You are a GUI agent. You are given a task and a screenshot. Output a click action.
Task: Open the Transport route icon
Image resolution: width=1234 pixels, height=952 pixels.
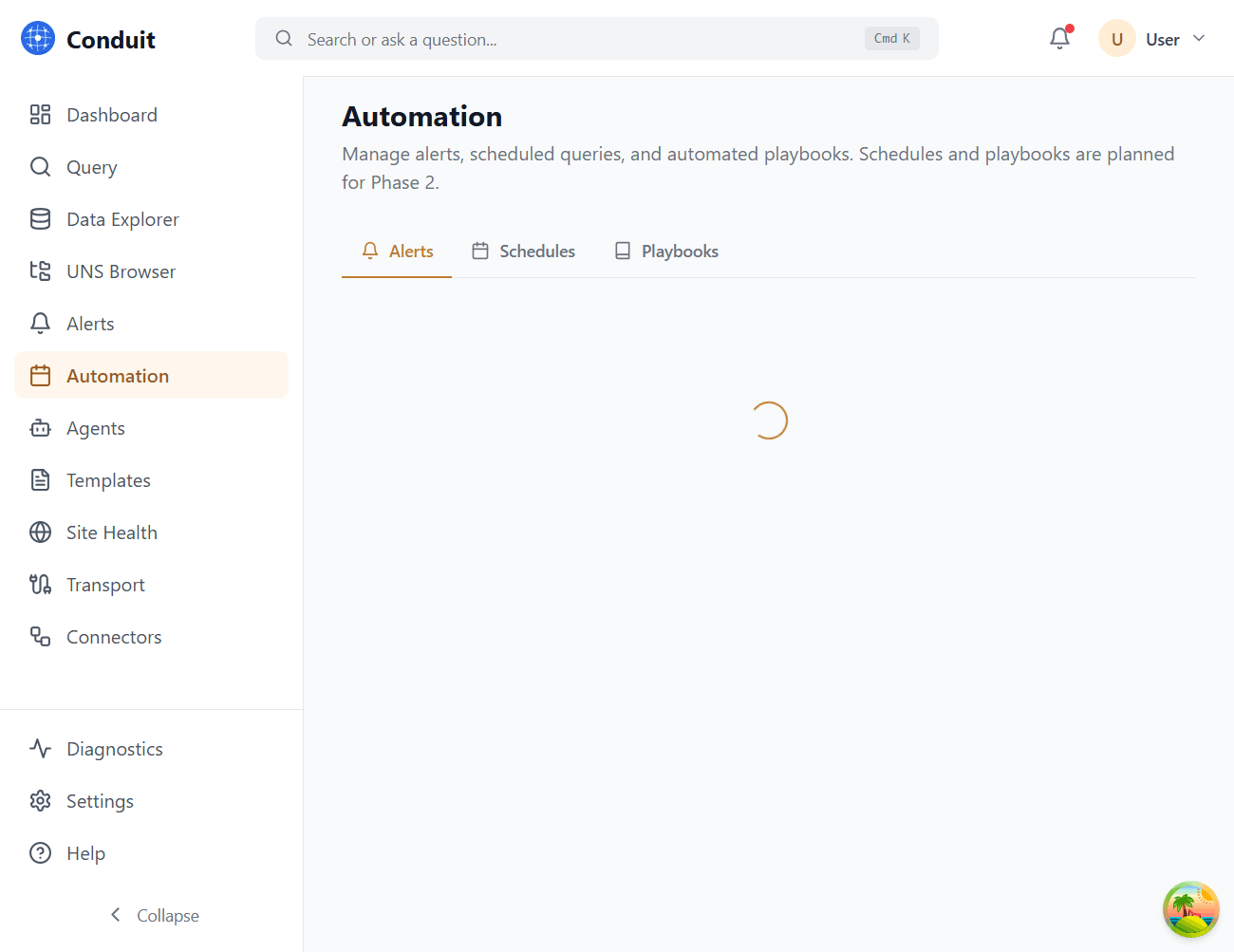(x=40, y=585)
